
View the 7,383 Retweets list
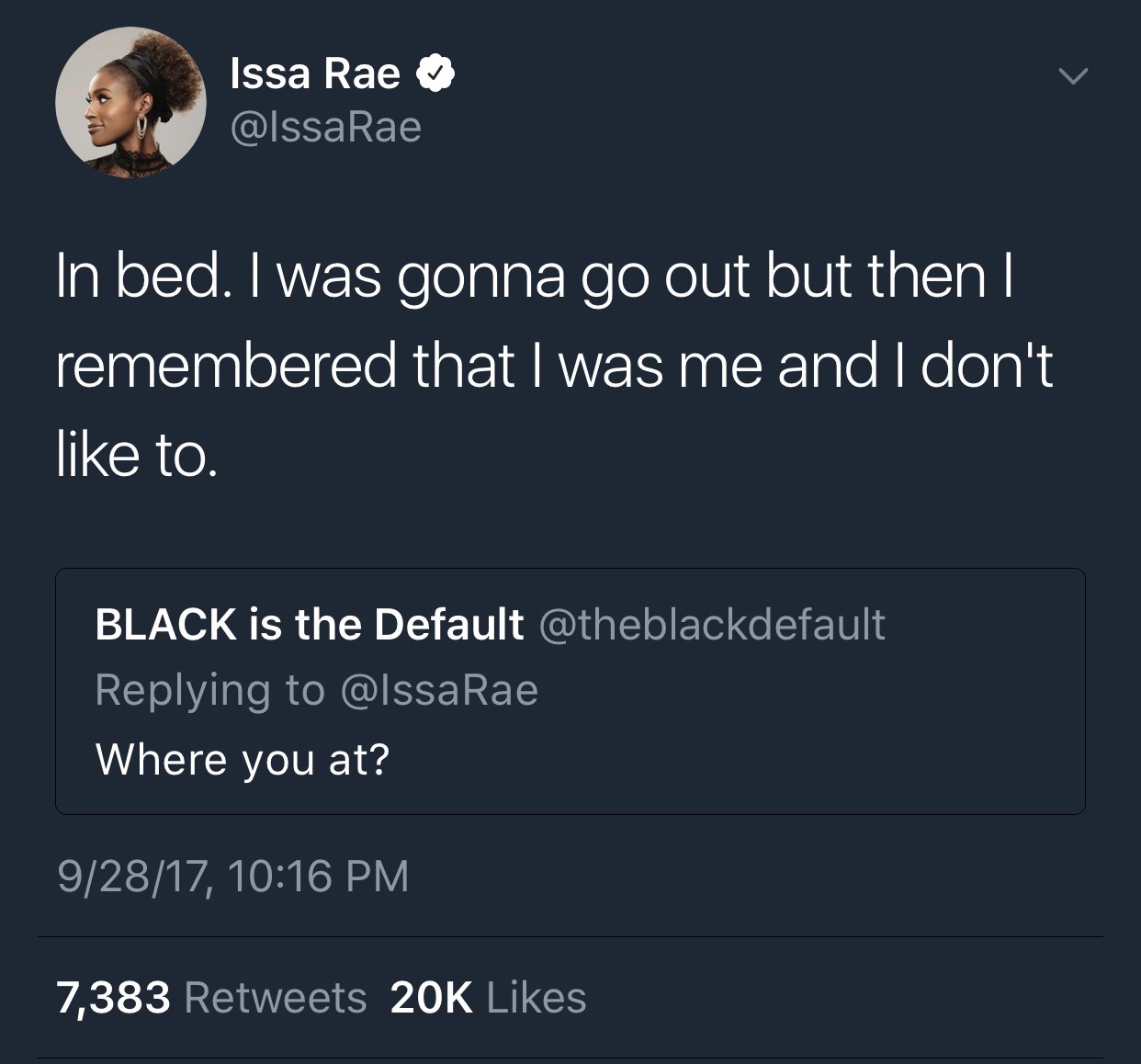point(211,998)
